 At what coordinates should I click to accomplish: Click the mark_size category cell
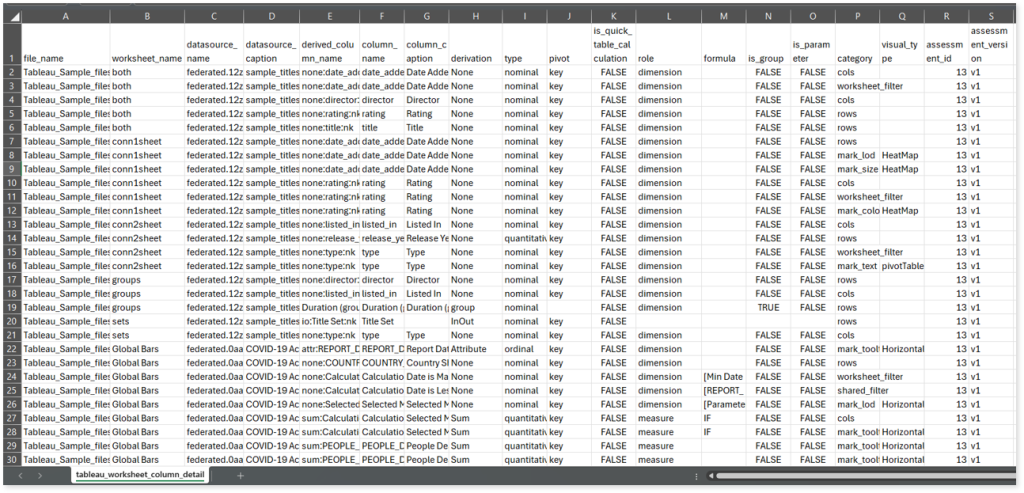tap(857, 169)
